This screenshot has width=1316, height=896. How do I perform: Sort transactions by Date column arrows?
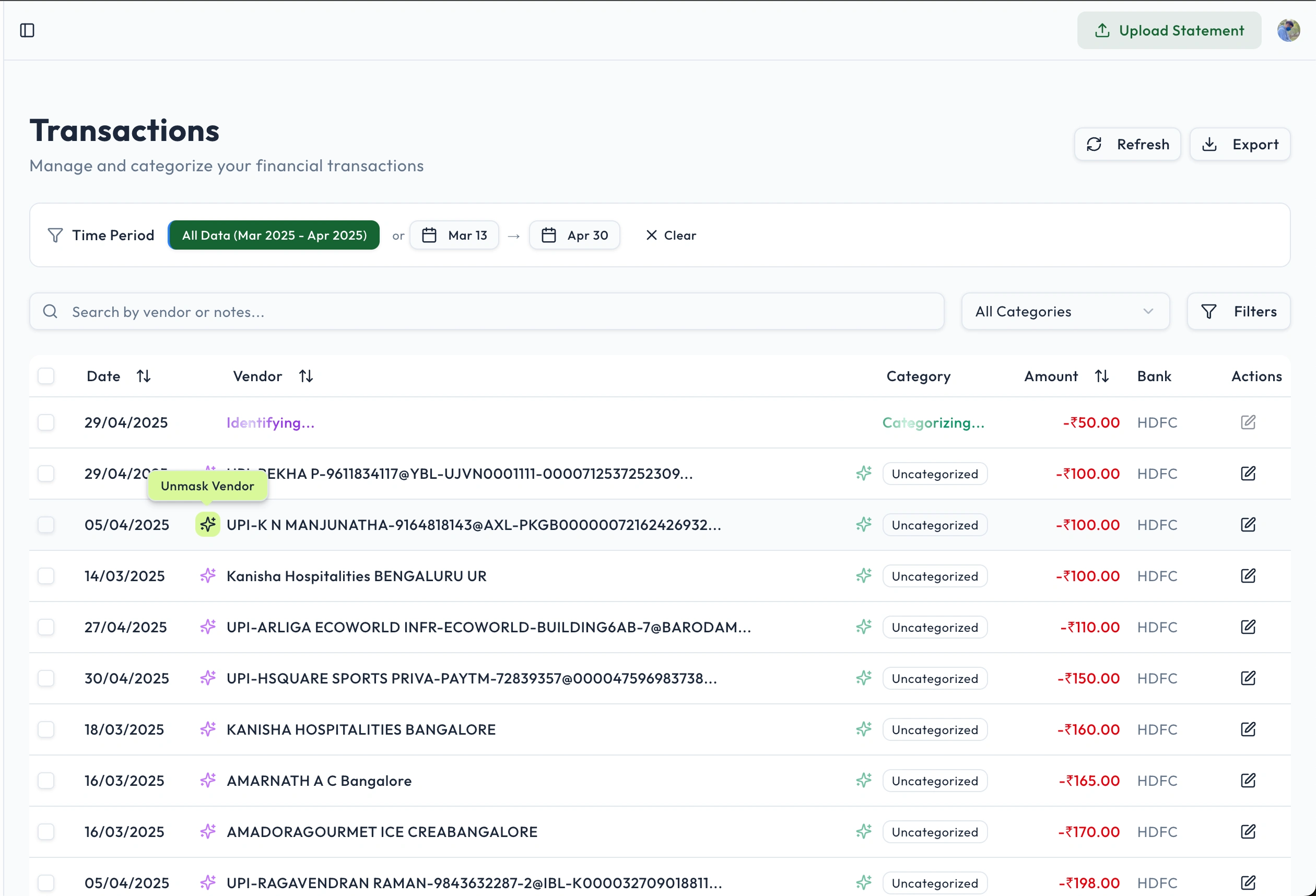point(144,376)
